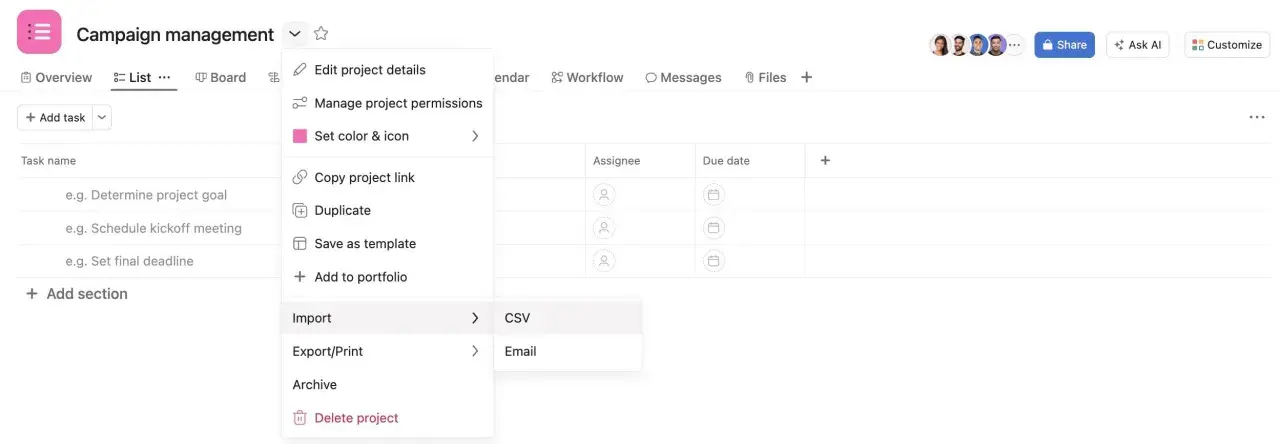Open the project title dropdown arrow
Image resolution: width=1280 pixels, height=444 pixels.
[x=295, y=34]
